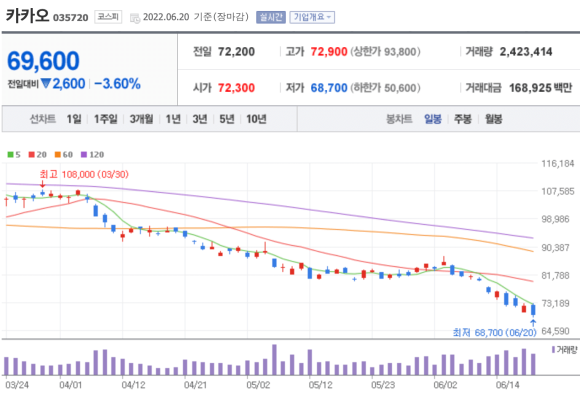Select the 5년 line chart tab
Screen dimensions: 580x395
(227, 119)
